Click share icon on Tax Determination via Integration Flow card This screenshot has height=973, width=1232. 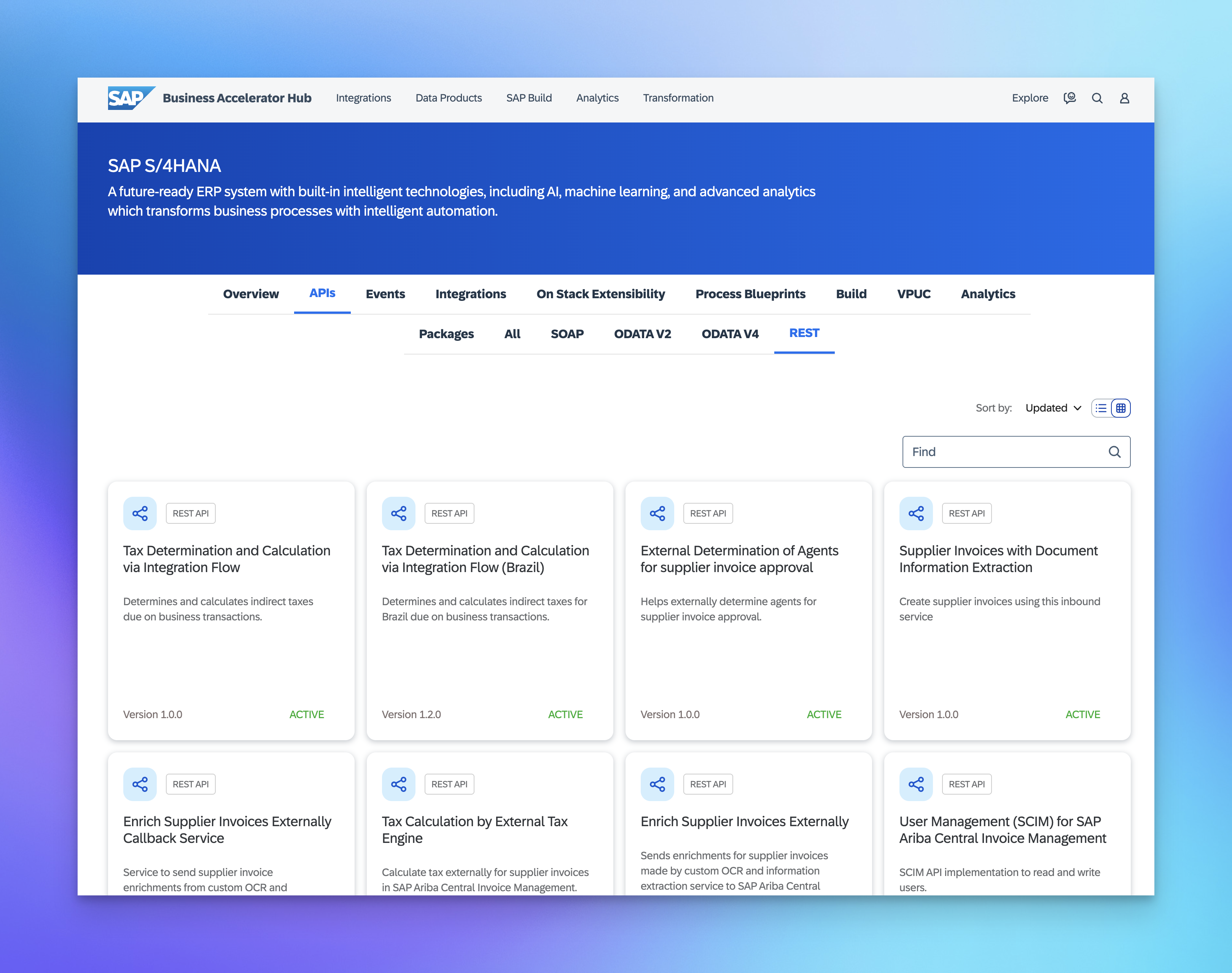point(140,513)
